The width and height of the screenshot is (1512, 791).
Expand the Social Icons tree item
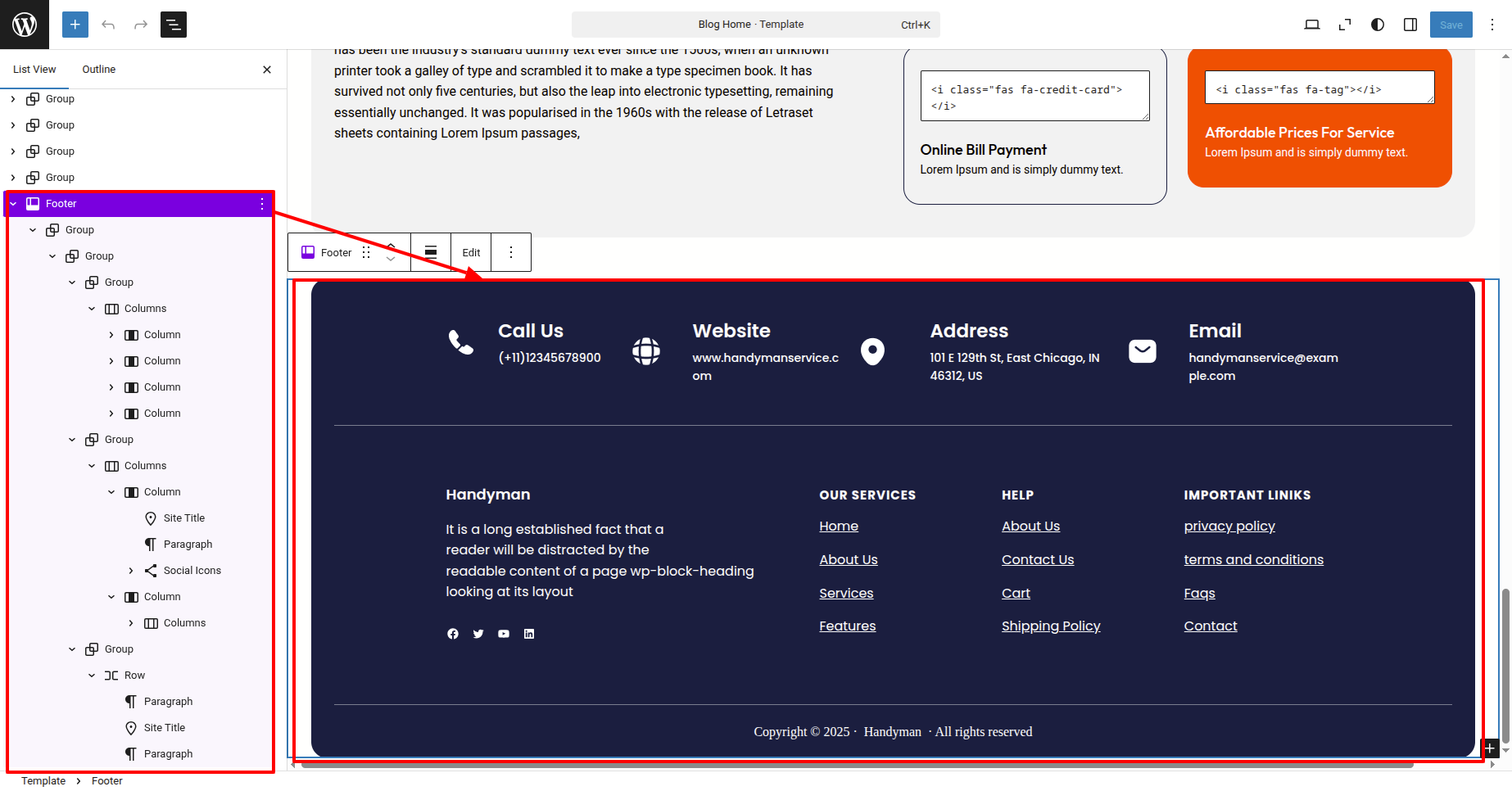point(131,571)
